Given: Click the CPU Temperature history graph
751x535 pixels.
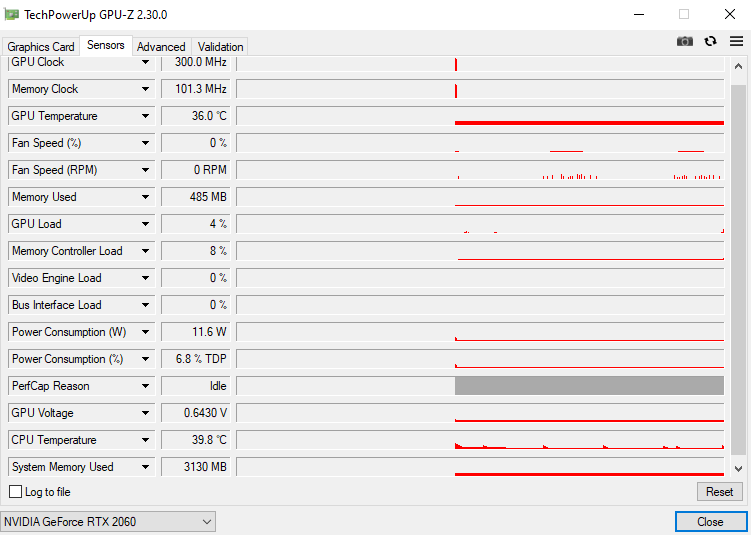Looking at the screenshot, I should [480, 440].
